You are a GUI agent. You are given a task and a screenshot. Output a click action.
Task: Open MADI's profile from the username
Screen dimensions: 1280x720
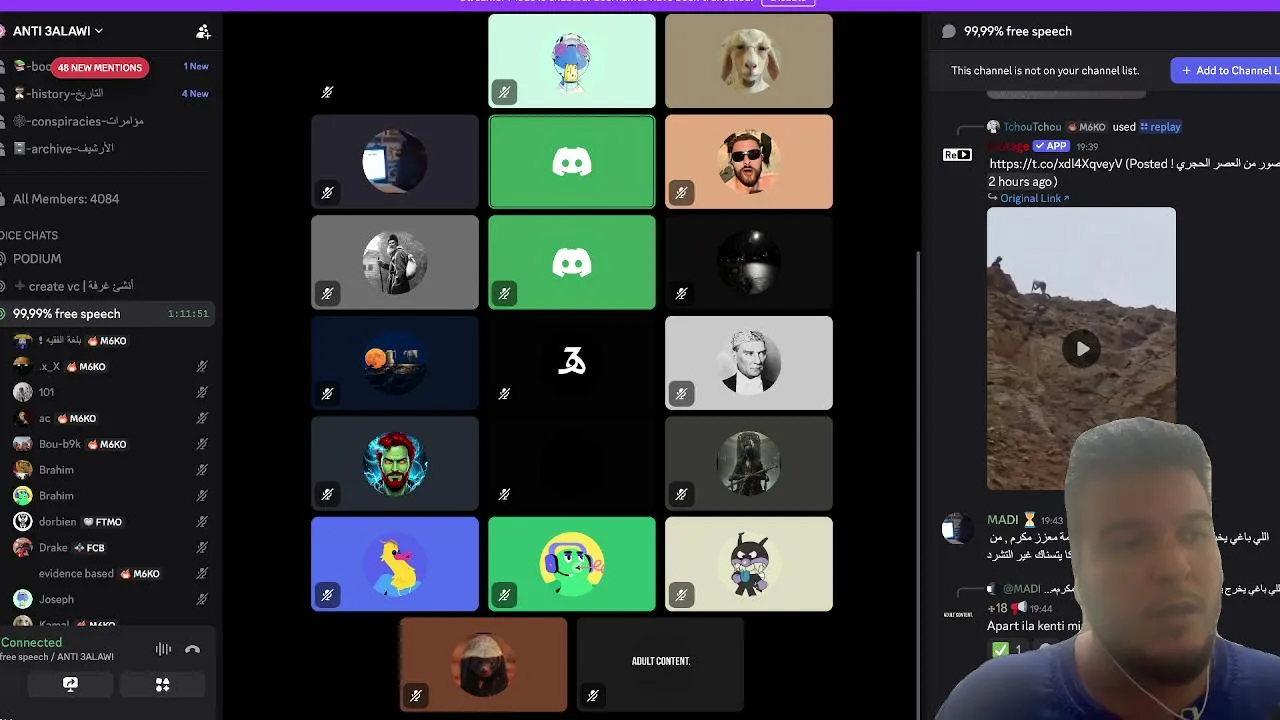[1003, 520]
